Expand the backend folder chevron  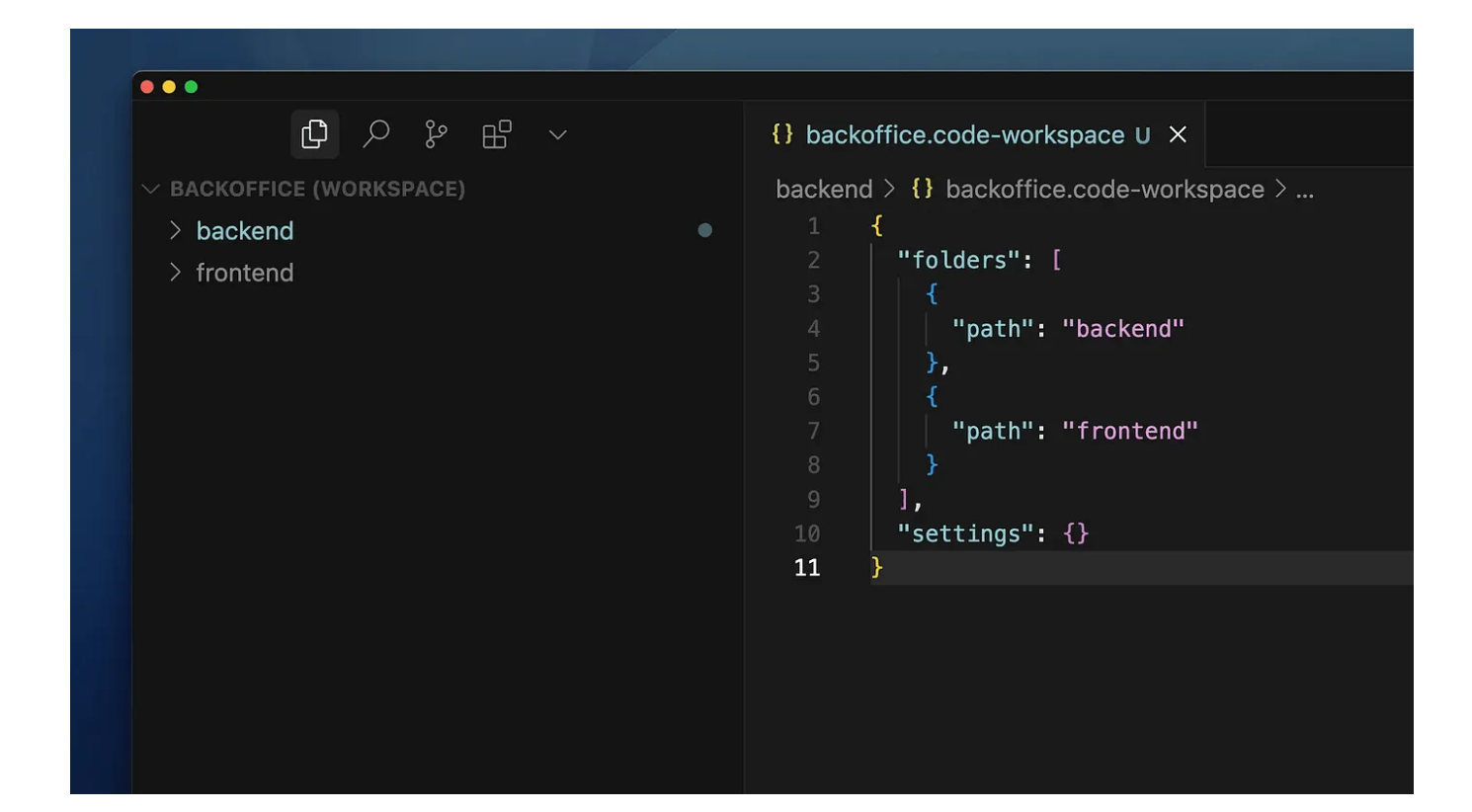[x=175, y=230]
